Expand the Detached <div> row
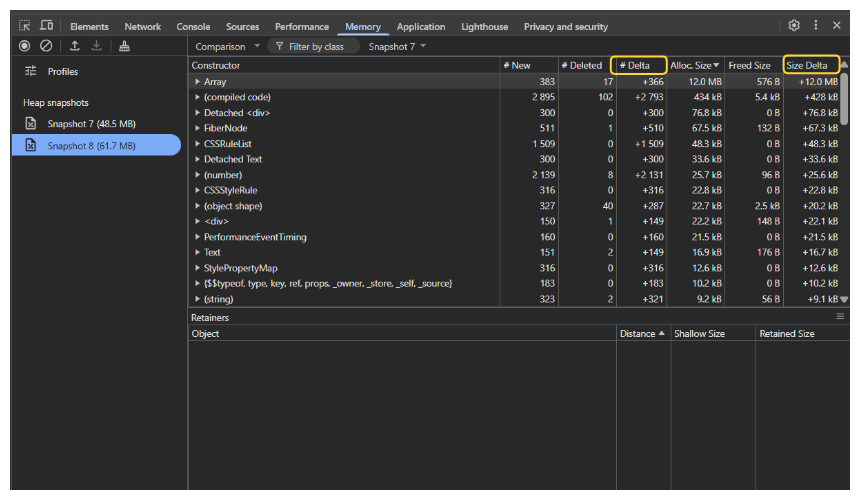The image size is (860, 500). pyautogui.click(x=197, y=112)
